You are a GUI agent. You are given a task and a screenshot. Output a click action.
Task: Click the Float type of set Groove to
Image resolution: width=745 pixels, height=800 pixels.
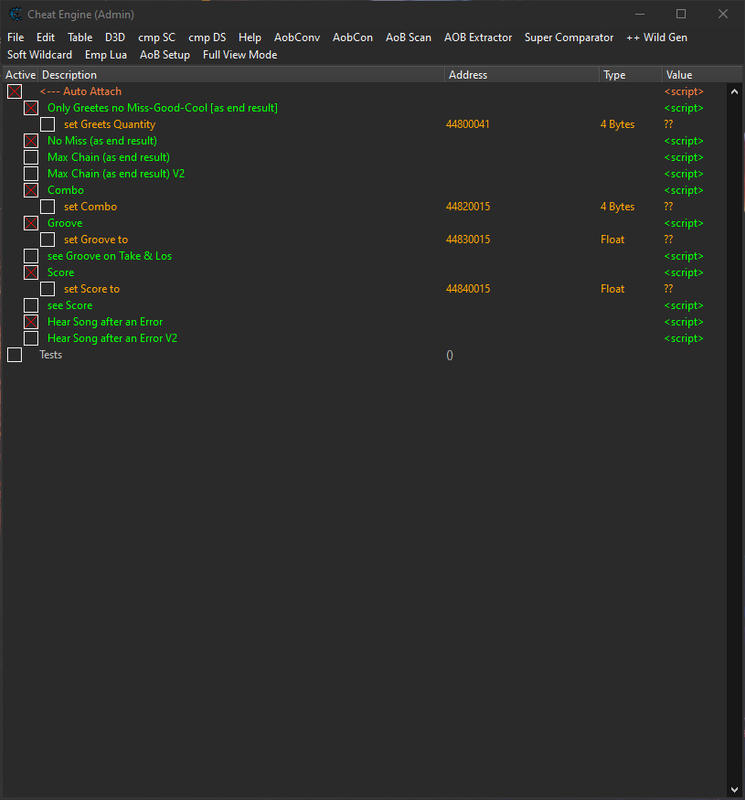coord(612,239)
